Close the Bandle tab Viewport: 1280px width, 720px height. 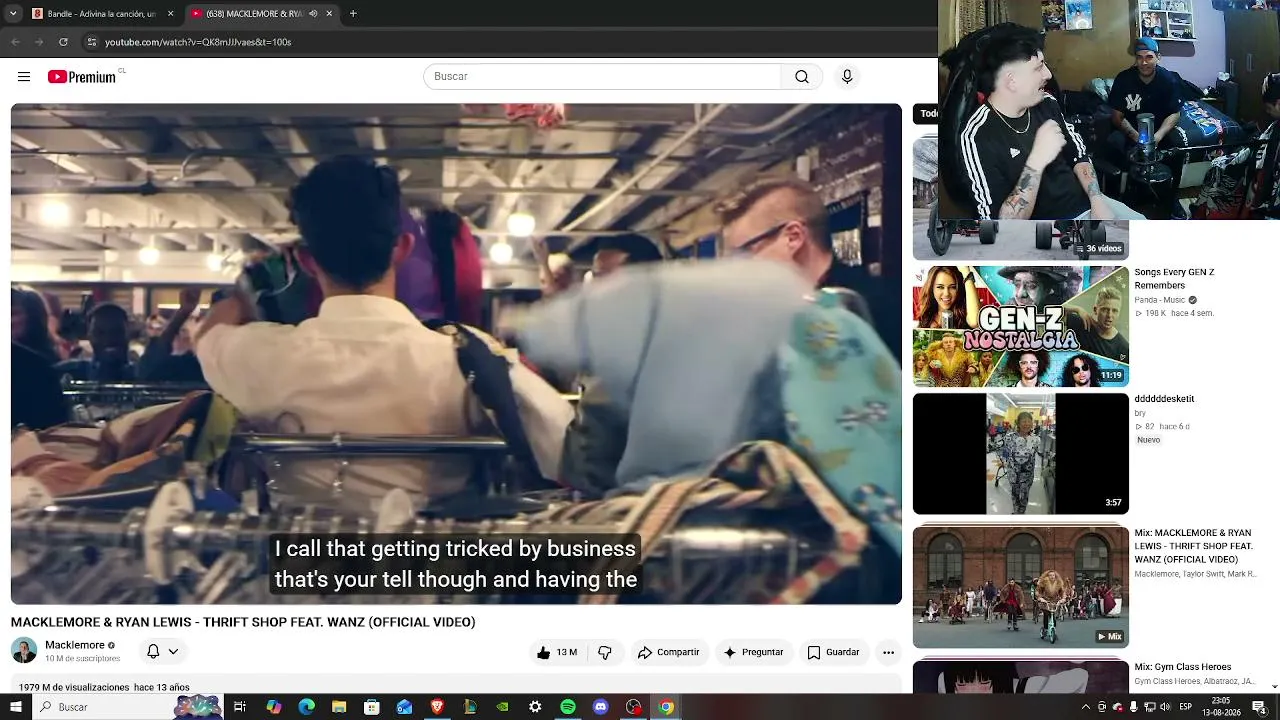pyautogui.click(x=170, y=14)
